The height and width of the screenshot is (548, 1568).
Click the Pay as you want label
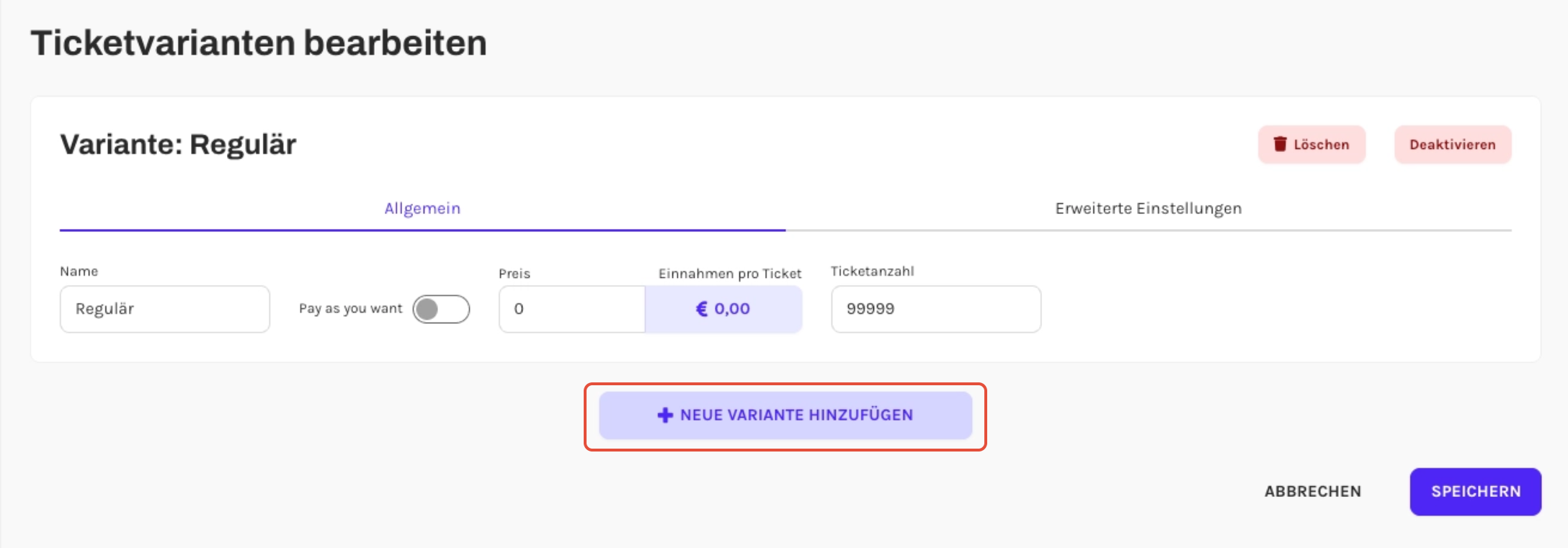pyautogui.click(x=351, y=309)
